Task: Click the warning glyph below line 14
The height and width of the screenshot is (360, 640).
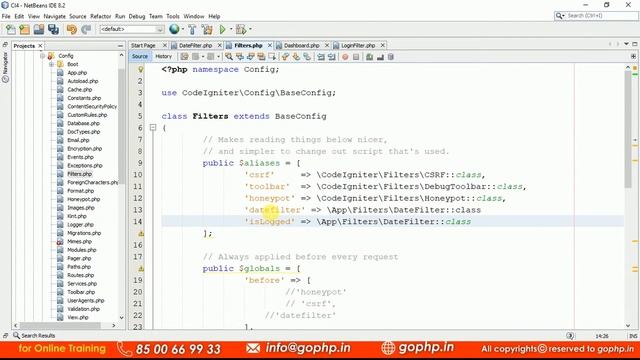Action: pos(141,233)
